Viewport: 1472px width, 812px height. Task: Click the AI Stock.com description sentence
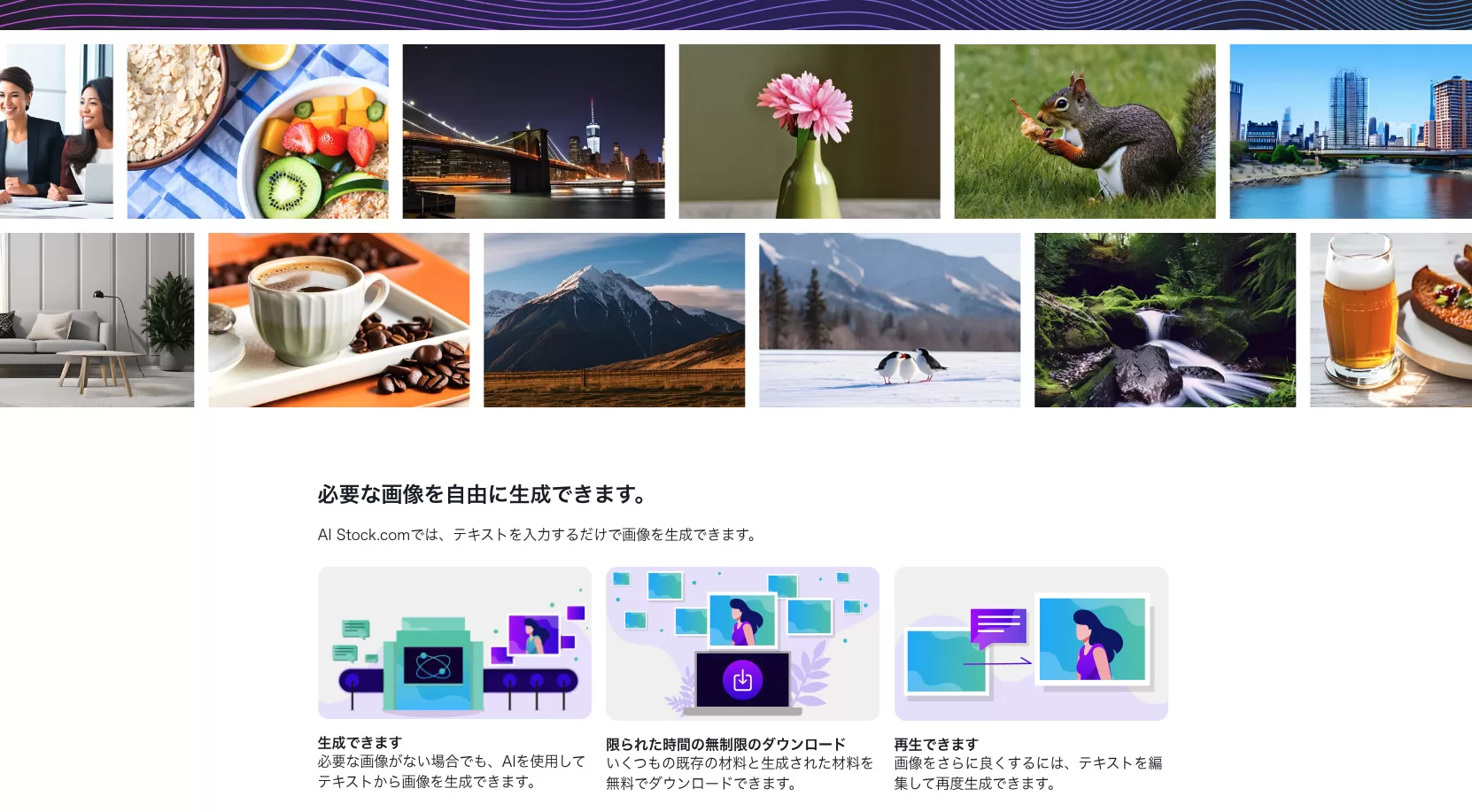point(539,535)
